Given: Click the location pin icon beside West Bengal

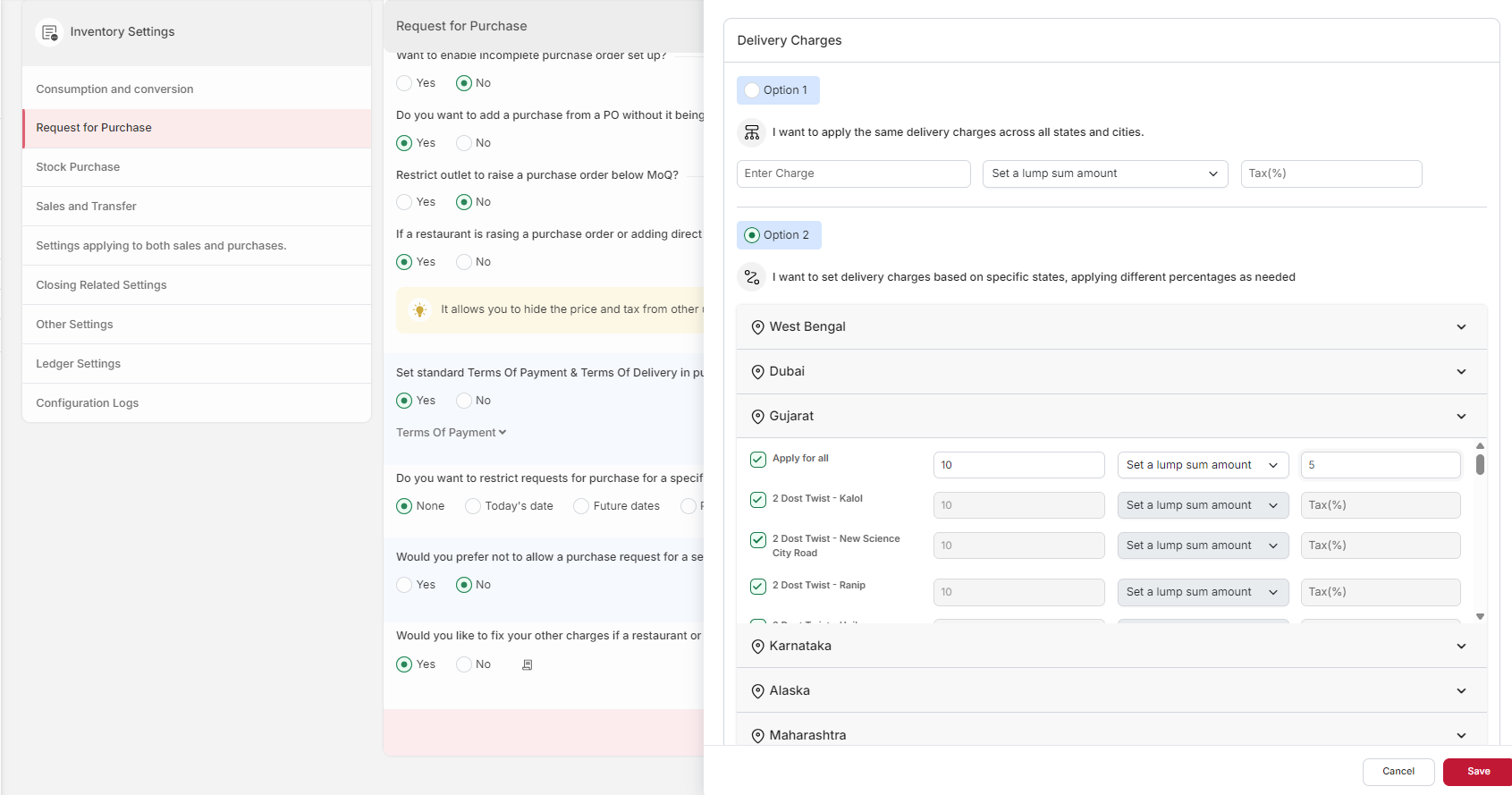Looking at the screenshot, I should coord(757,327).
